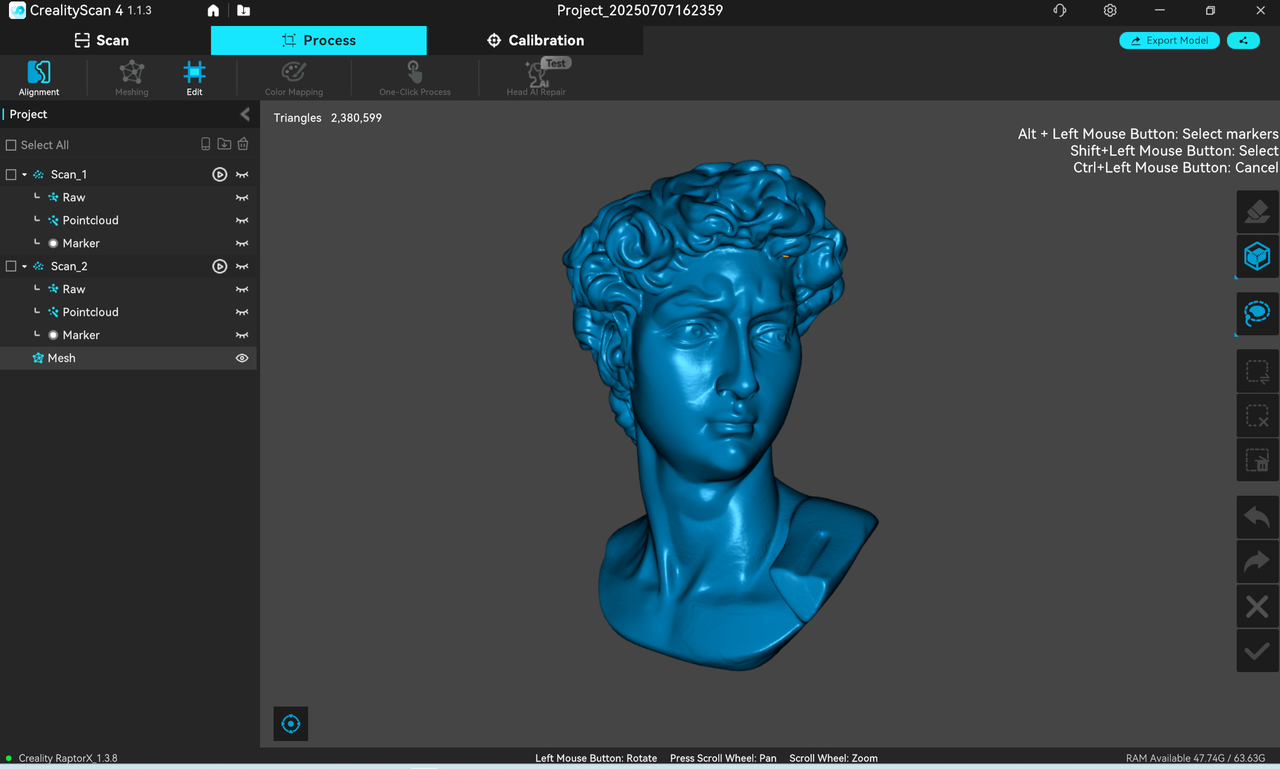Open the Meshing tool

[131, 78]
